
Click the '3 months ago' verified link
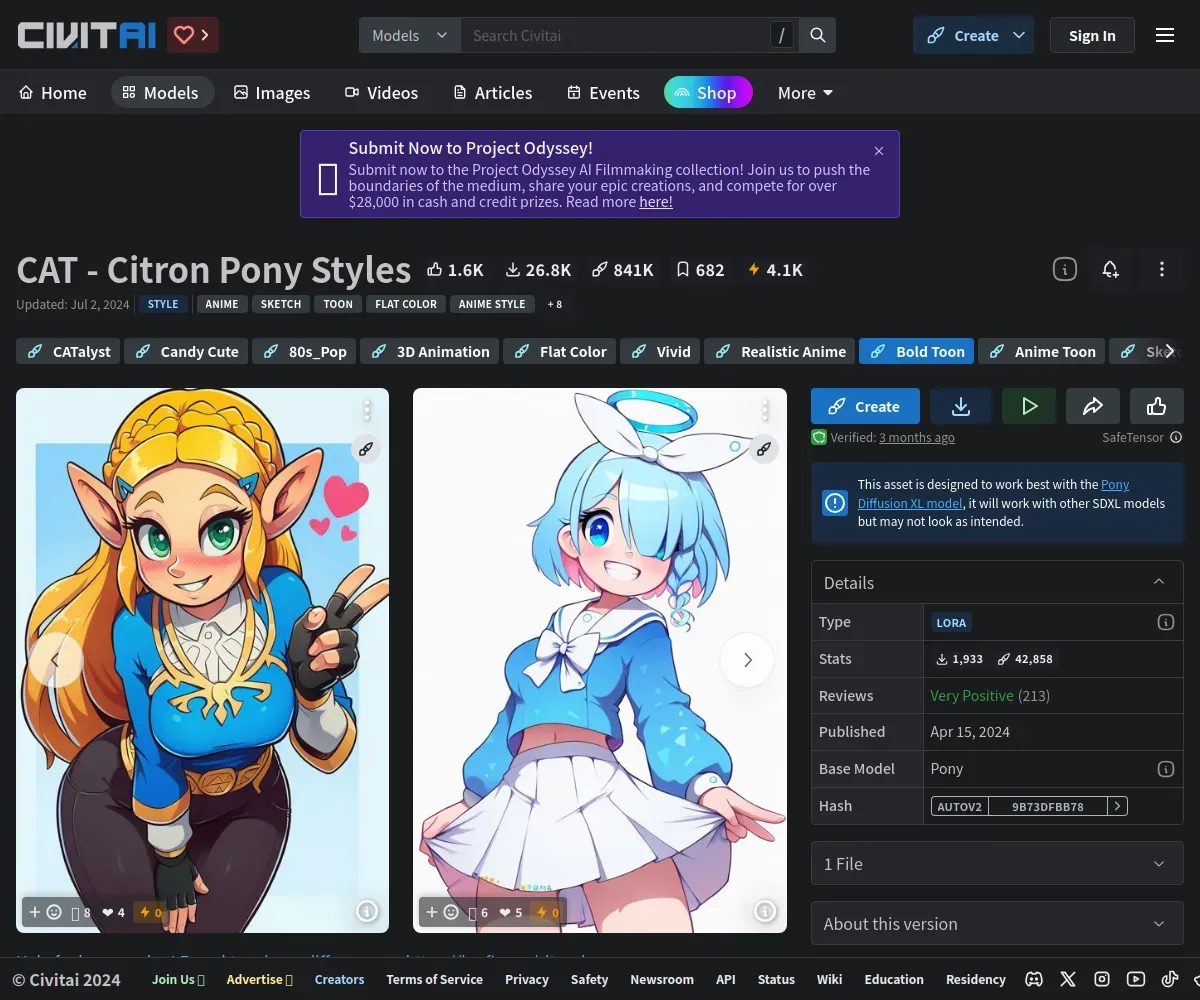coord(916,438)
